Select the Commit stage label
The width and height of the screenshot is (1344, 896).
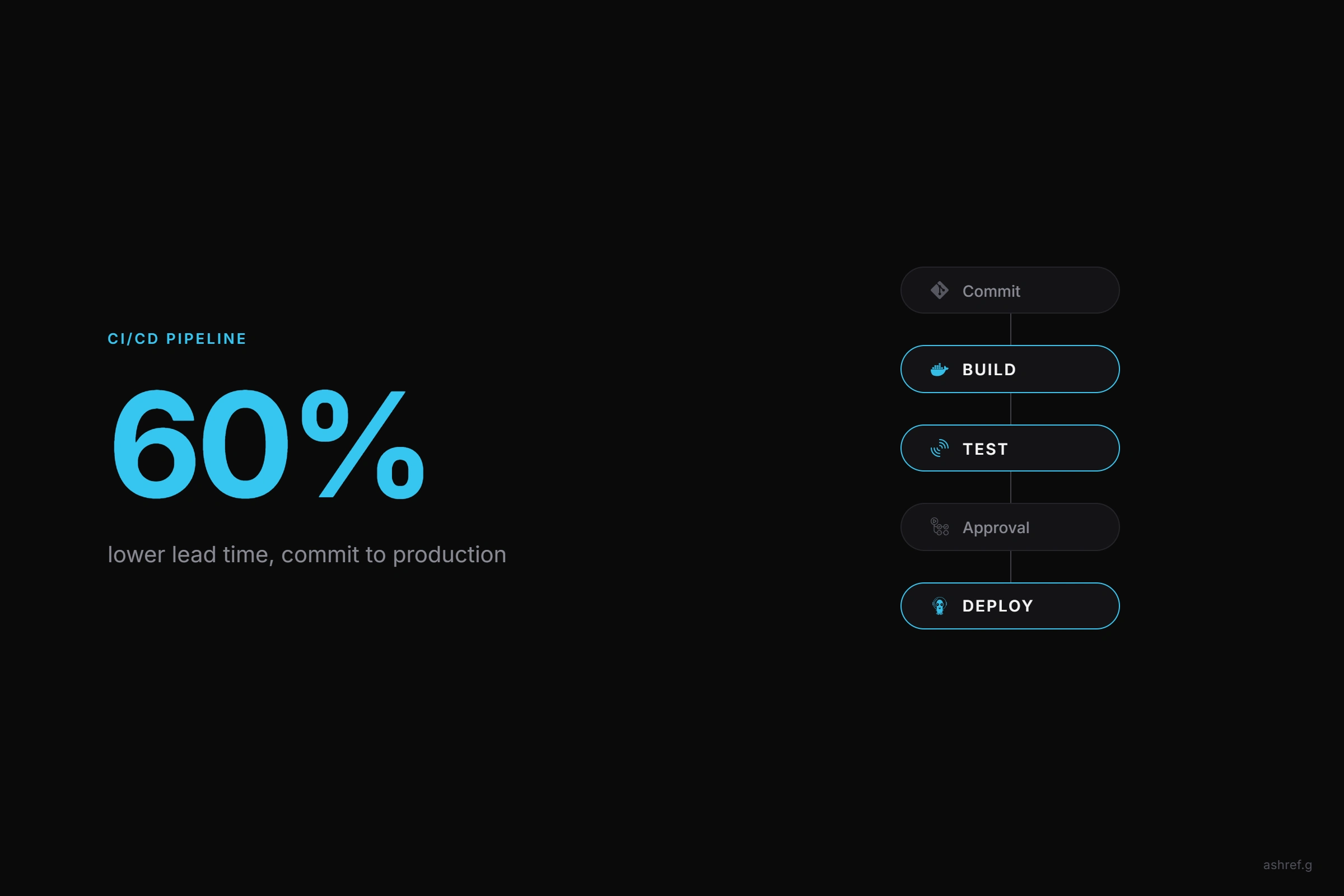coord(991,291)
